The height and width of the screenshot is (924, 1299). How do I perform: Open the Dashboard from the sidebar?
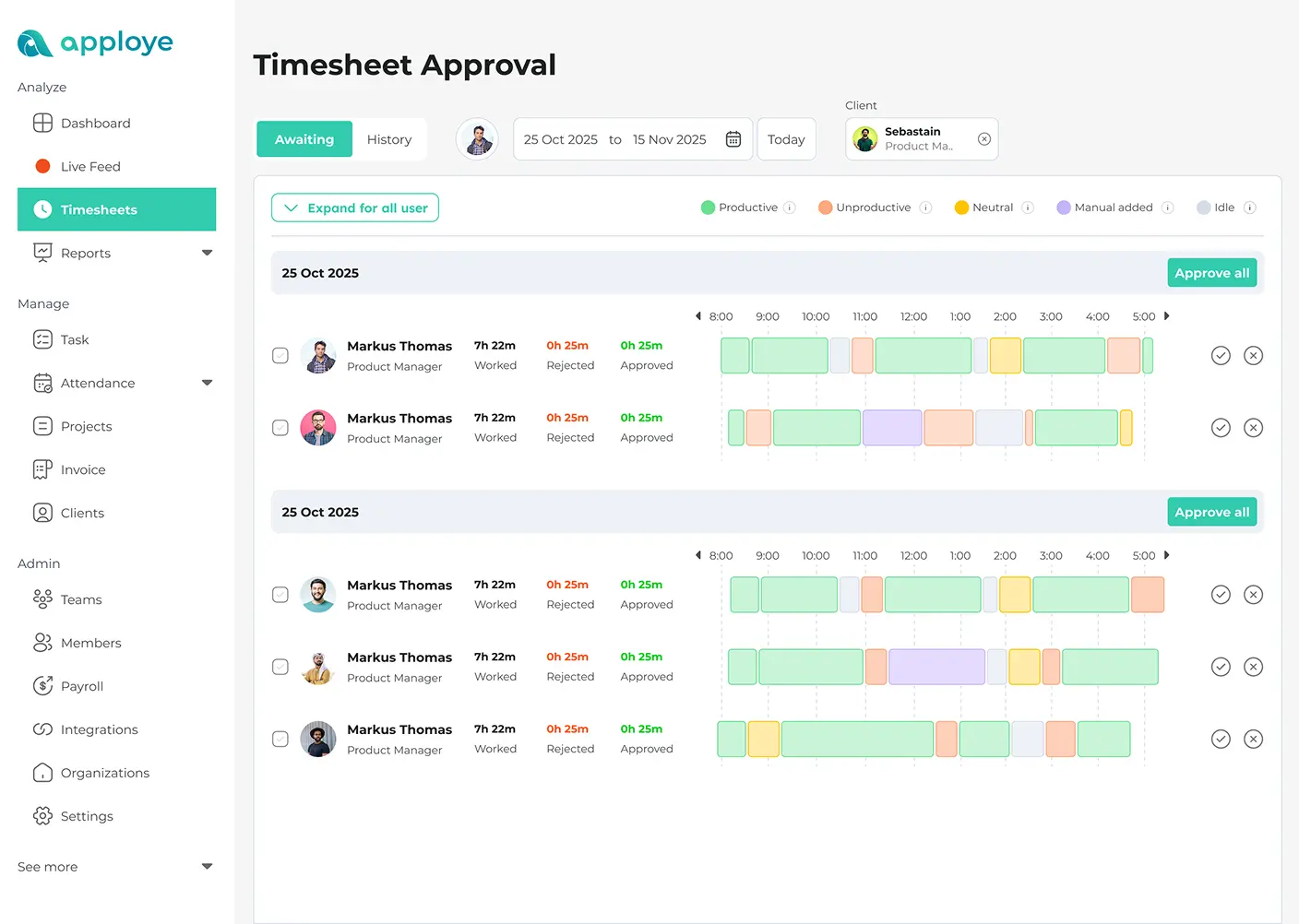tap(96, 123)
